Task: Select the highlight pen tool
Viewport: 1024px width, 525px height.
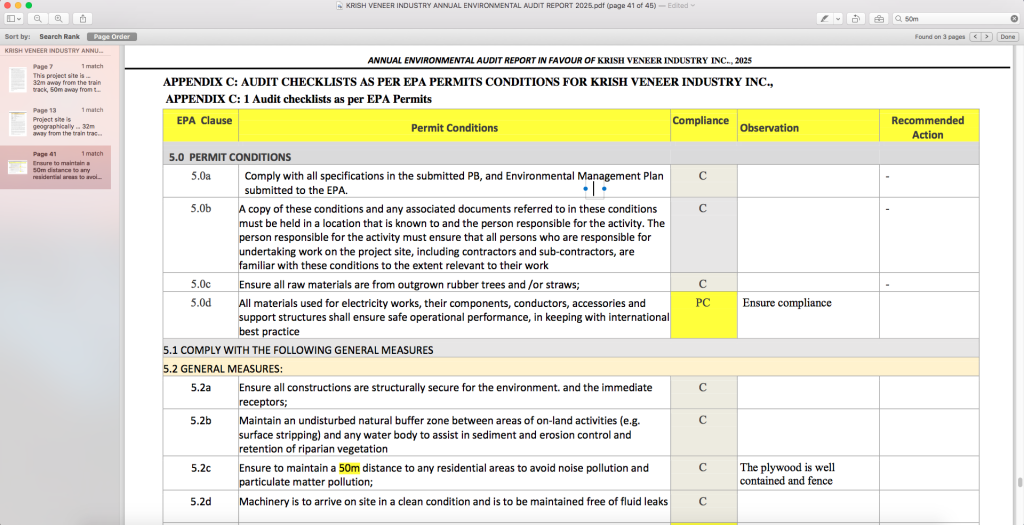Action: coord(824,19)
